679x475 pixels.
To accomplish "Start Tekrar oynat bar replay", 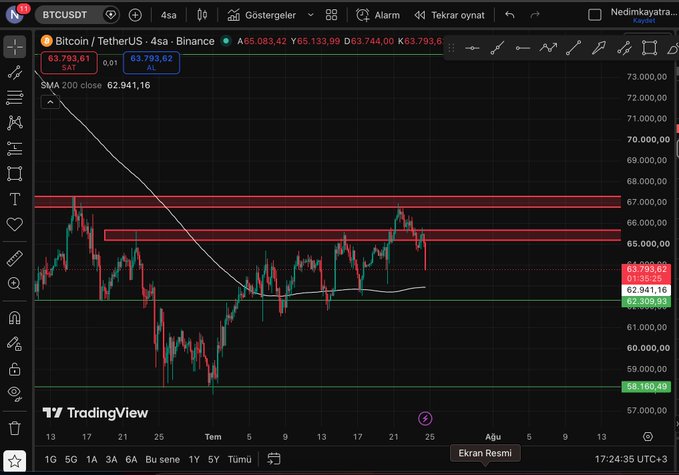I will click(449, 15).
